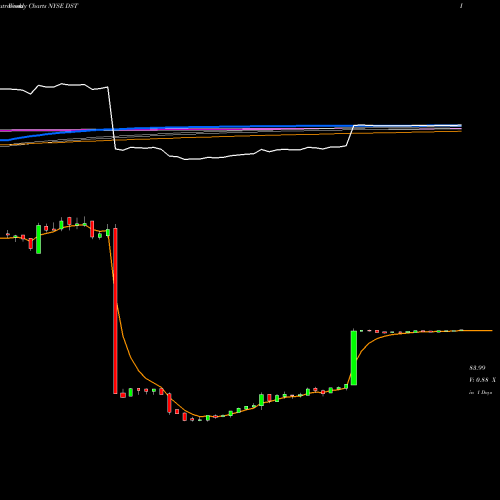The width and height of the screenshot is (500, 500).
Task: Click the 'V: 0.88 X' volume label
Action: click(482, 380)
